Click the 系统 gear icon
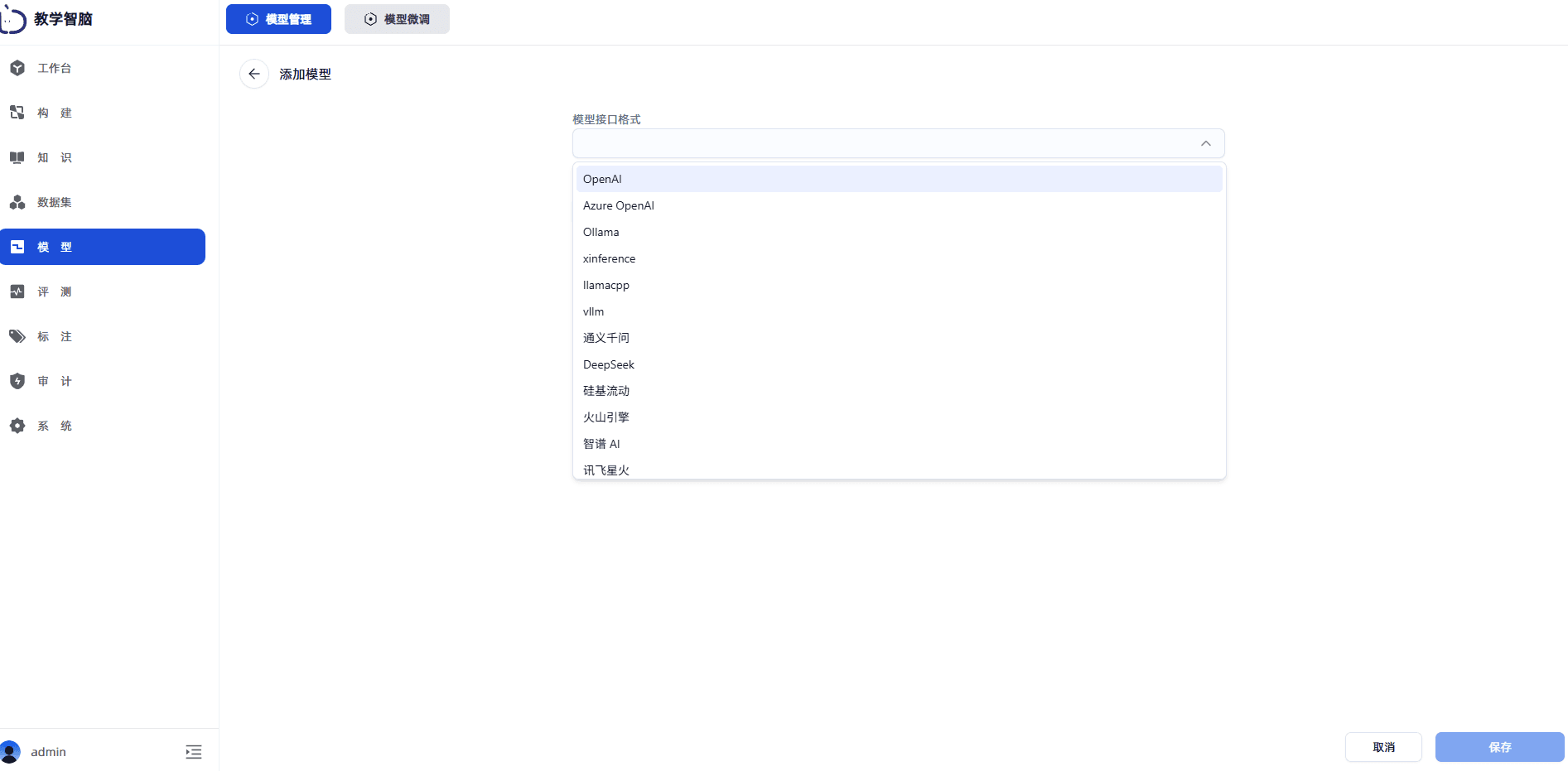 (x=17, y=426)
